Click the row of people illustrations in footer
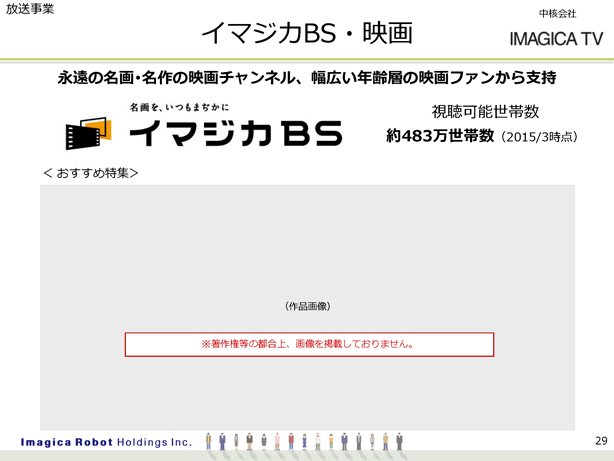Screen dimensions: 614x461 tap(304, 442)
